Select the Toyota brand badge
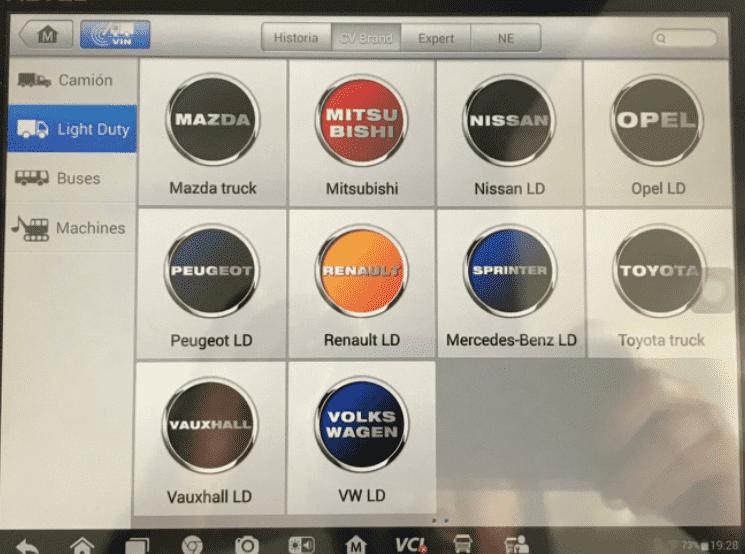The image size is (745, 554). pos(659,271)
